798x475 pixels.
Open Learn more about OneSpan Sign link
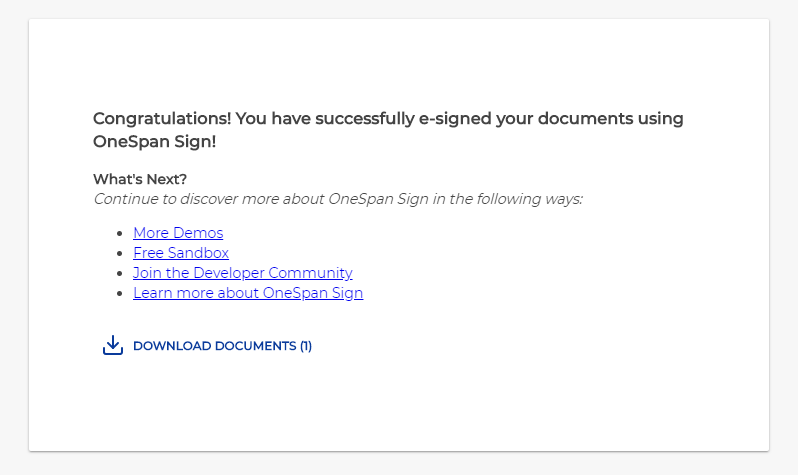point(248,293)
